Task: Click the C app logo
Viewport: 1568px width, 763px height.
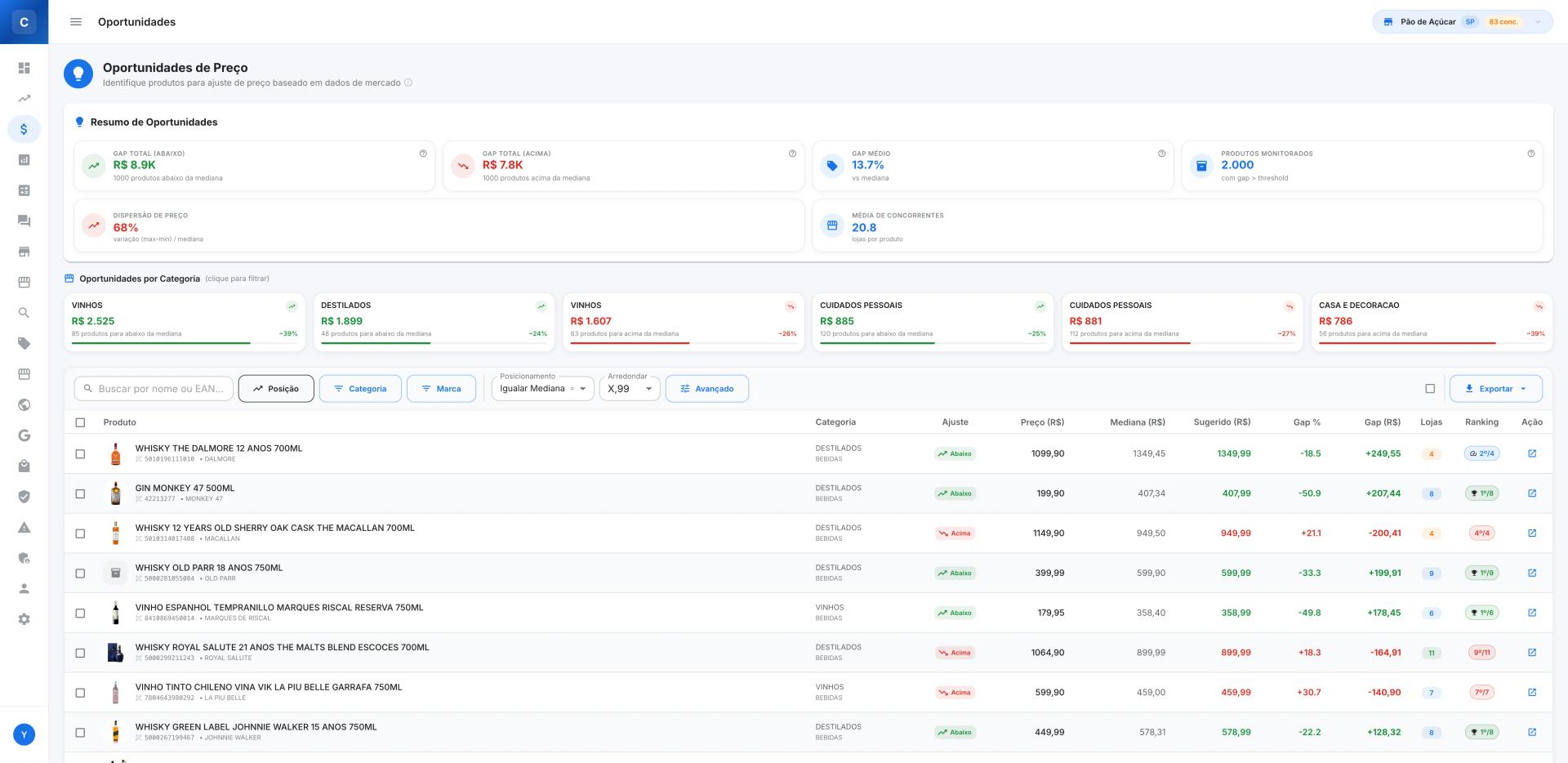Action: [24, 22]
